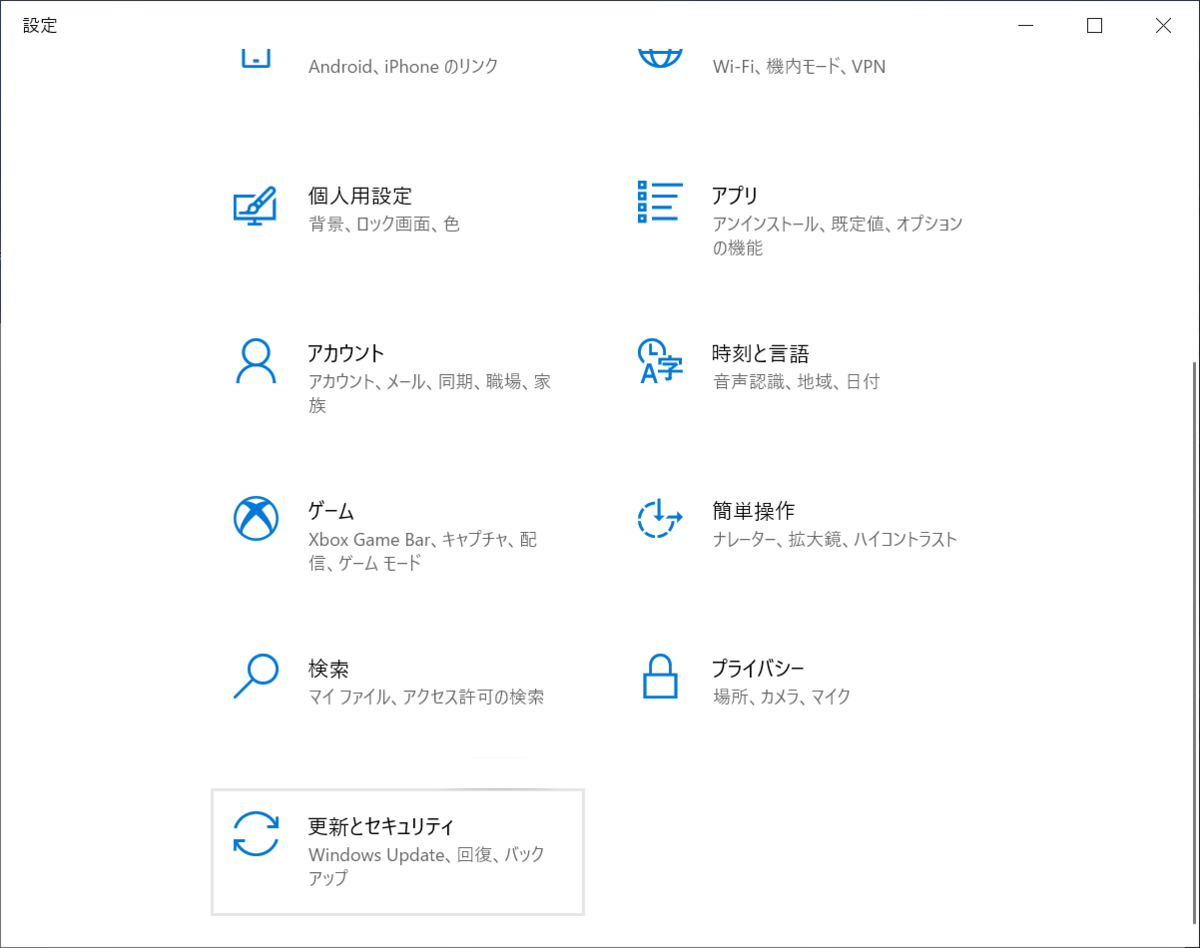This screenshot has width=1200, height=948.
Task: Click the 検索 magnifying glass icon
Action: click(255, 677)
